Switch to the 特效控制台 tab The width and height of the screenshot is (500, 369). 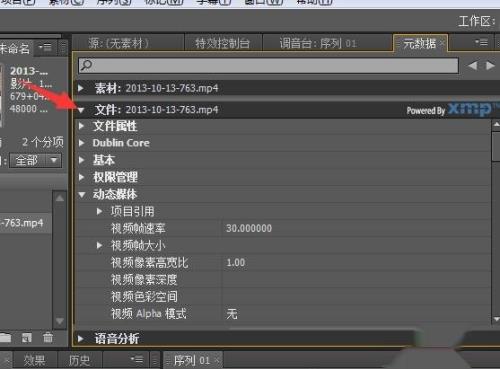pos(222,43)
